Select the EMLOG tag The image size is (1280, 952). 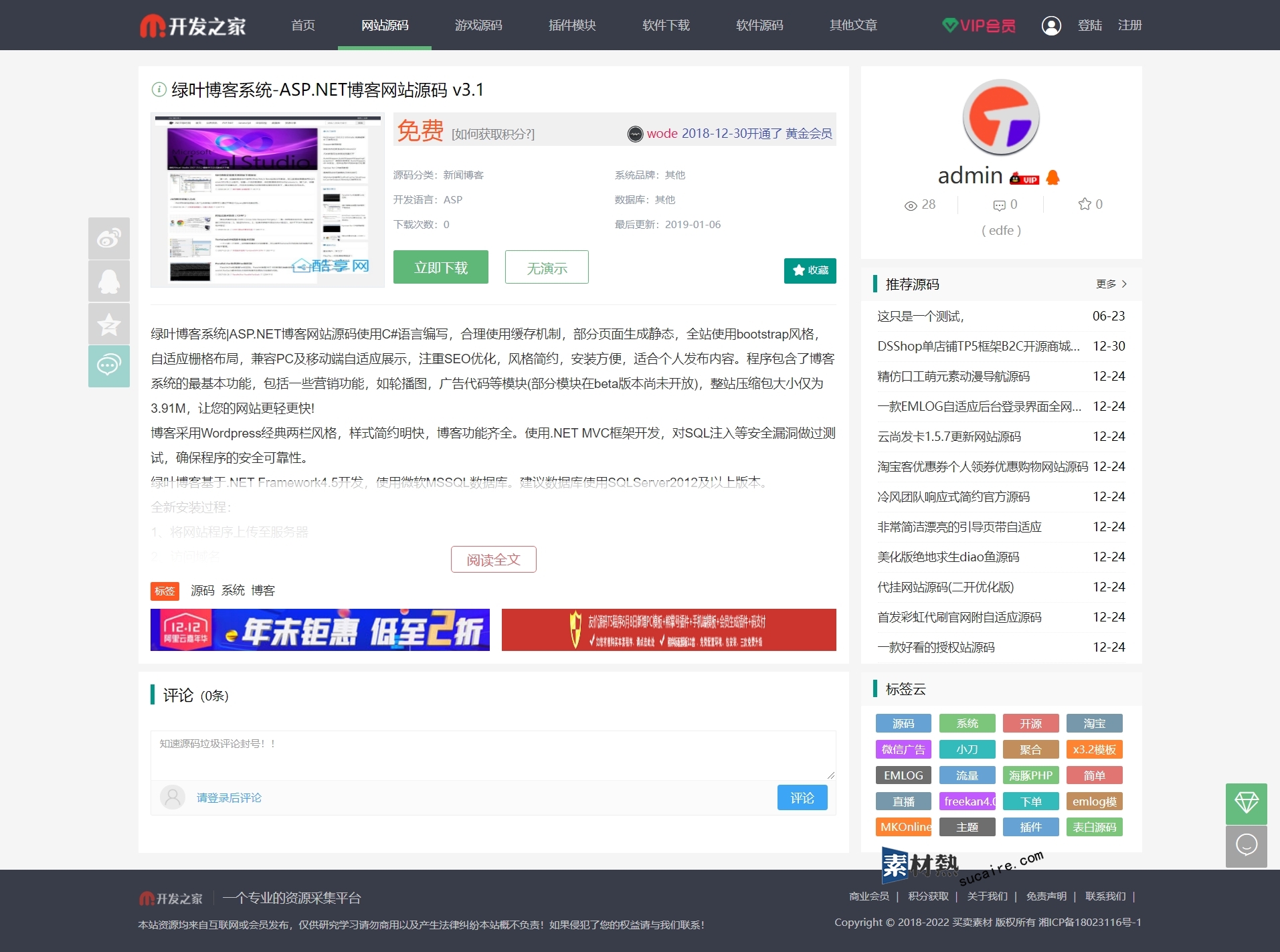(x=903, y=775)
